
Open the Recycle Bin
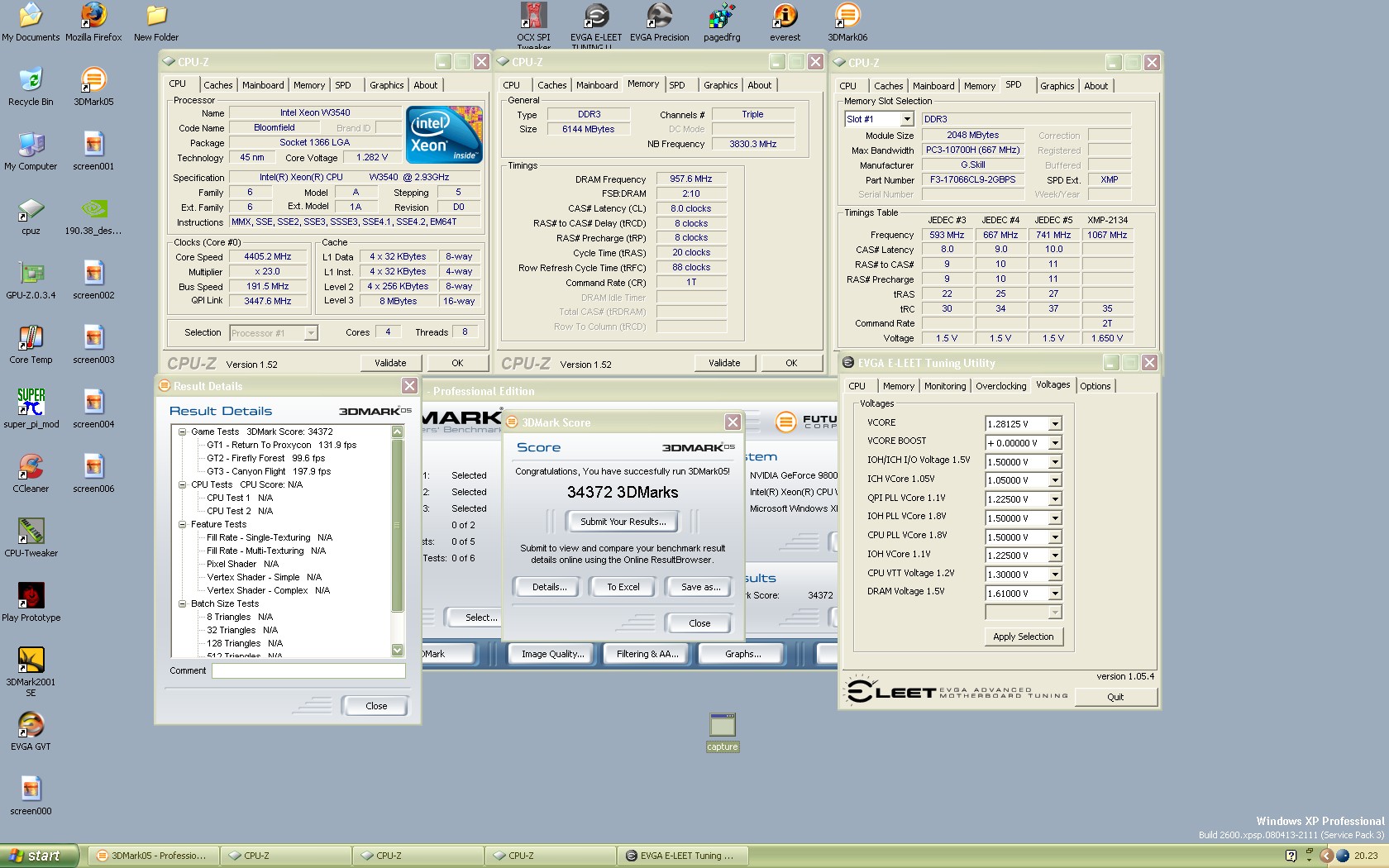tap(31, 87)
